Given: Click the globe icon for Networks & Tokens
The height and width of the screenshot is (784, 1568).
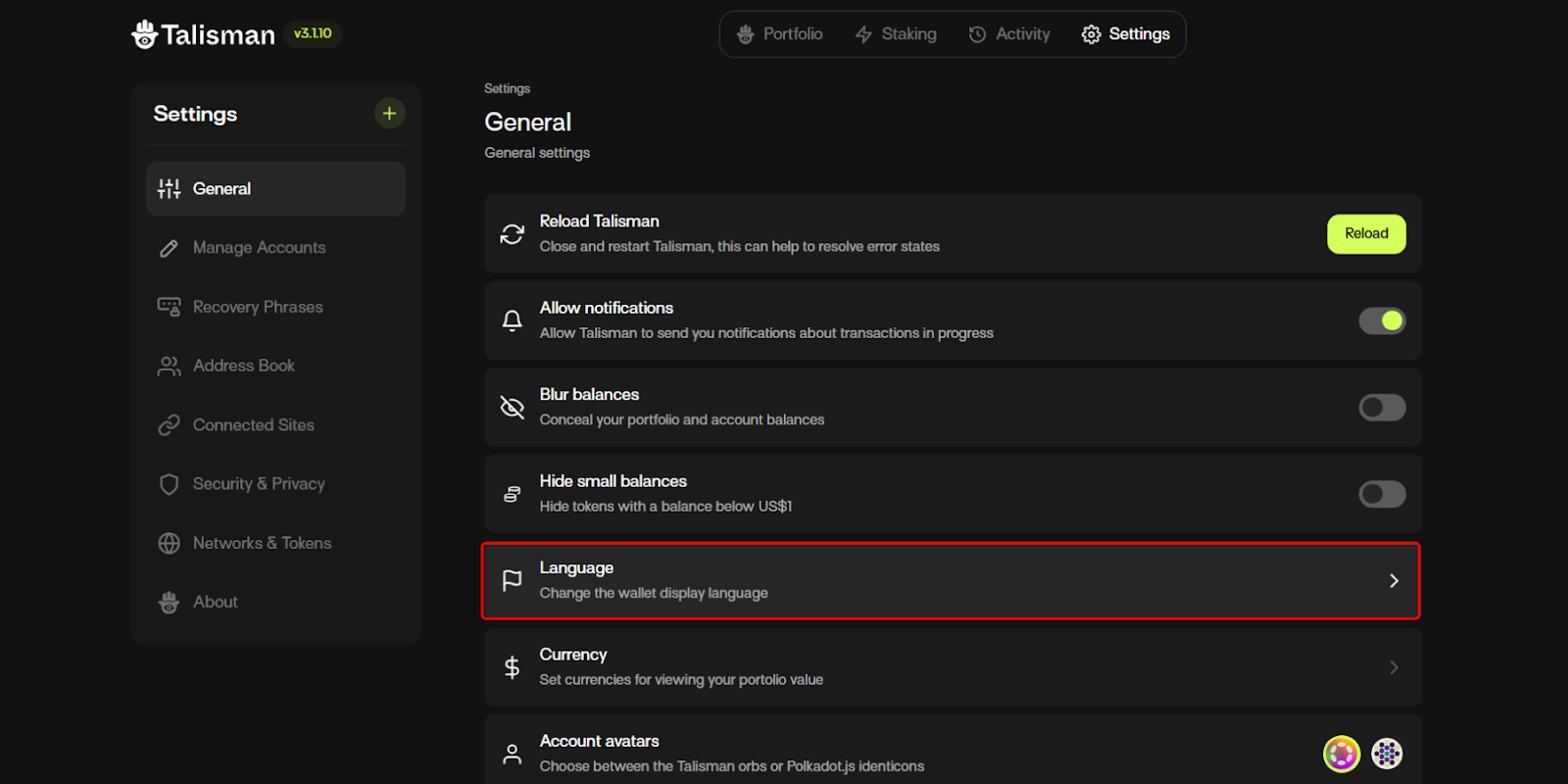Looking at the screenshot, I should point(169,543).
